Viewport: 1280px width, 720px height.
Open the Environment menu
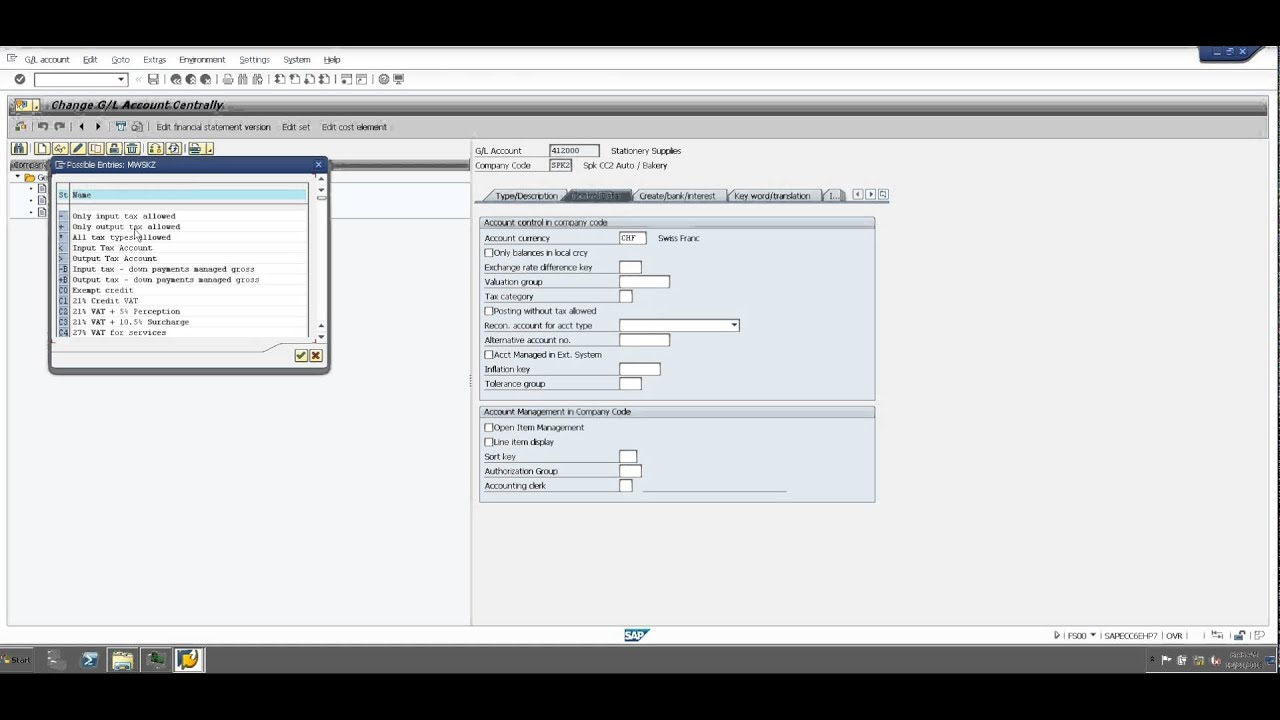[202, 60]
